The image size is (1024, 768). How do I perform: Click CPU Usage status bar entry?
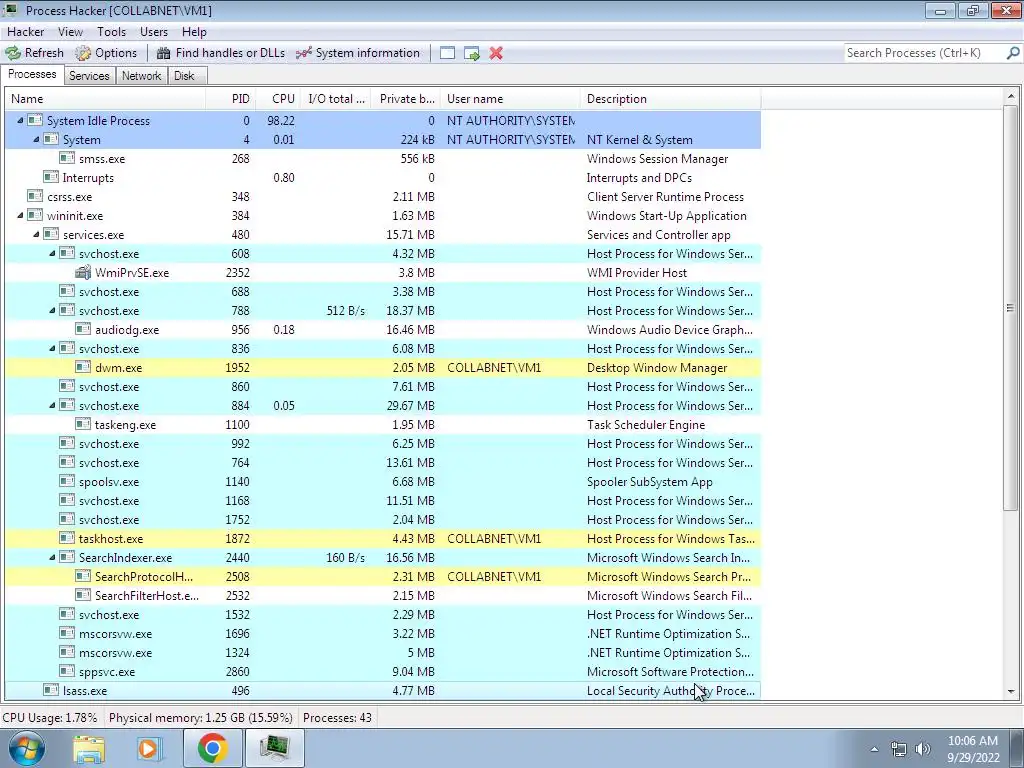click(x=50, y=718)
